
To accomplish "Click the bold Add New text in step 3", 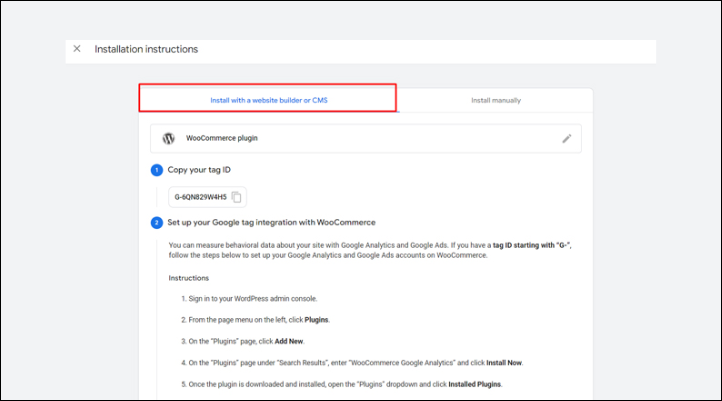I will point(289,341).
